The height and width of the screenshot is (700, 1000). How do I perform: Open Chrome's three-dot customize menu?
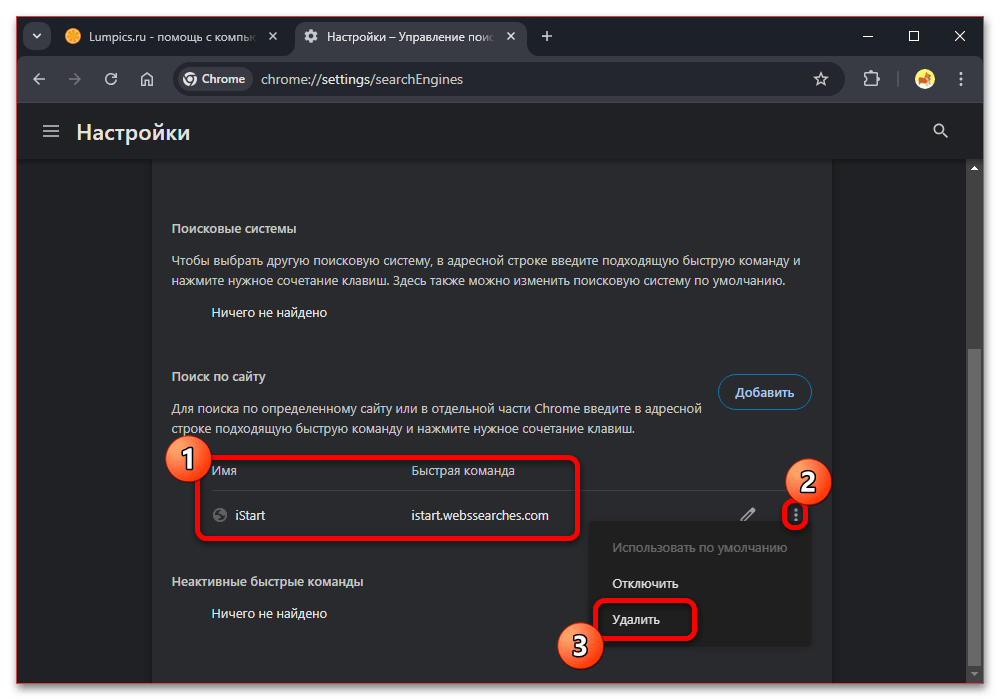tap(960, 78)
